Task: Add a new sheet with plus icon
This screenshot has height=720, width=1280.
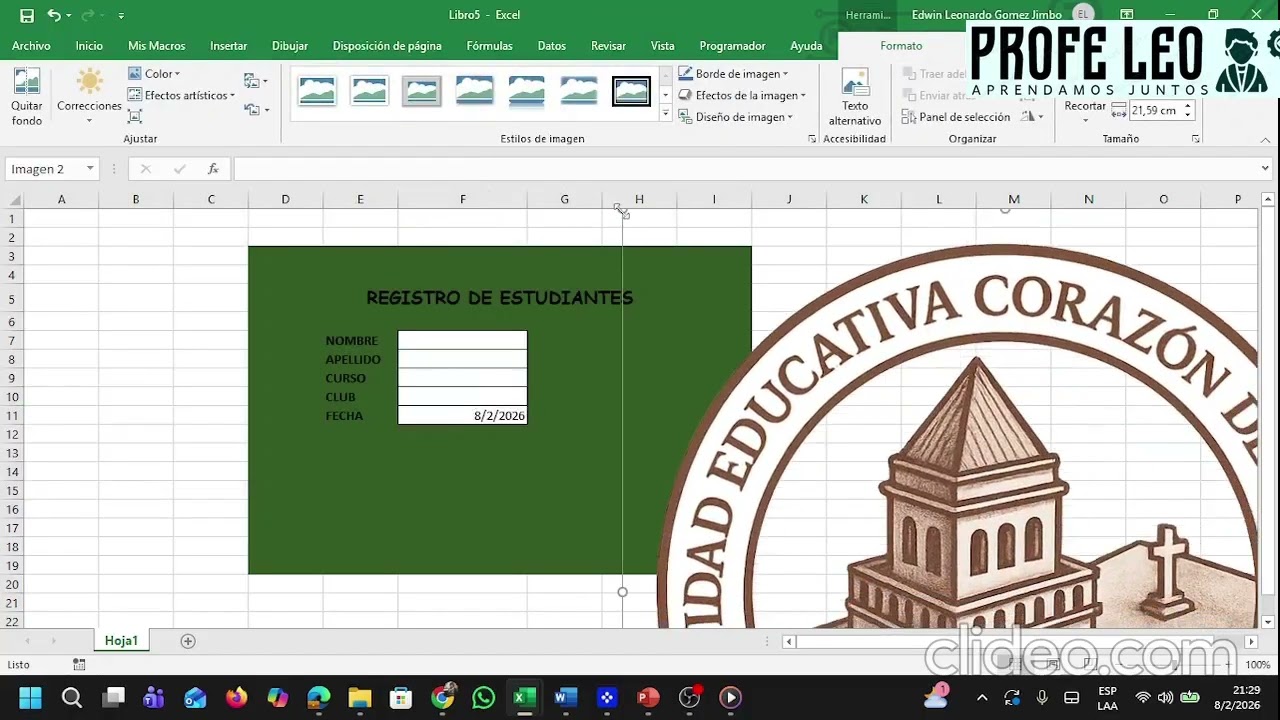Action: click(188, 641)
